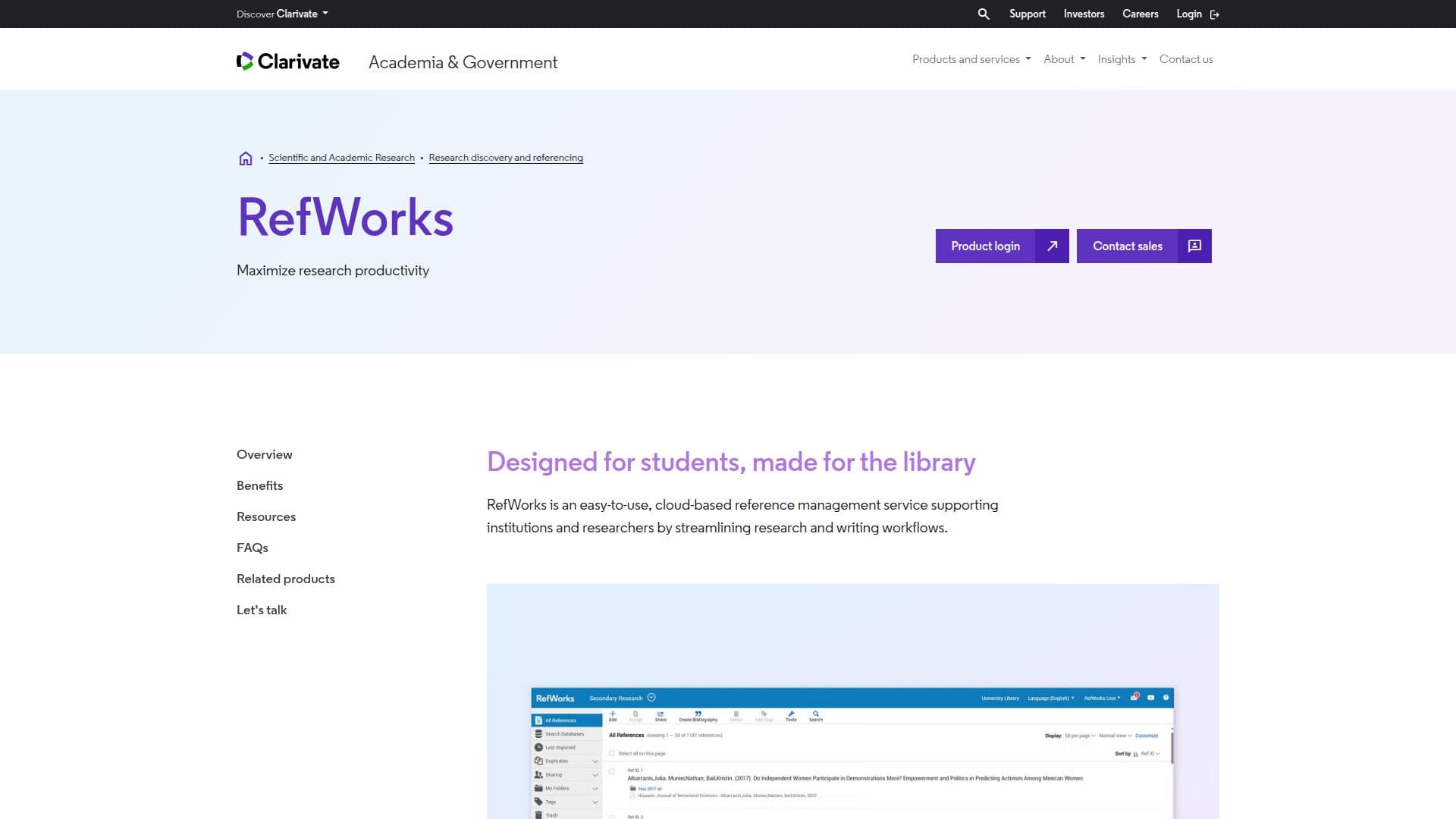Click the Login text link
This screenshot has width=1456, height=819.
[1188, 14]
